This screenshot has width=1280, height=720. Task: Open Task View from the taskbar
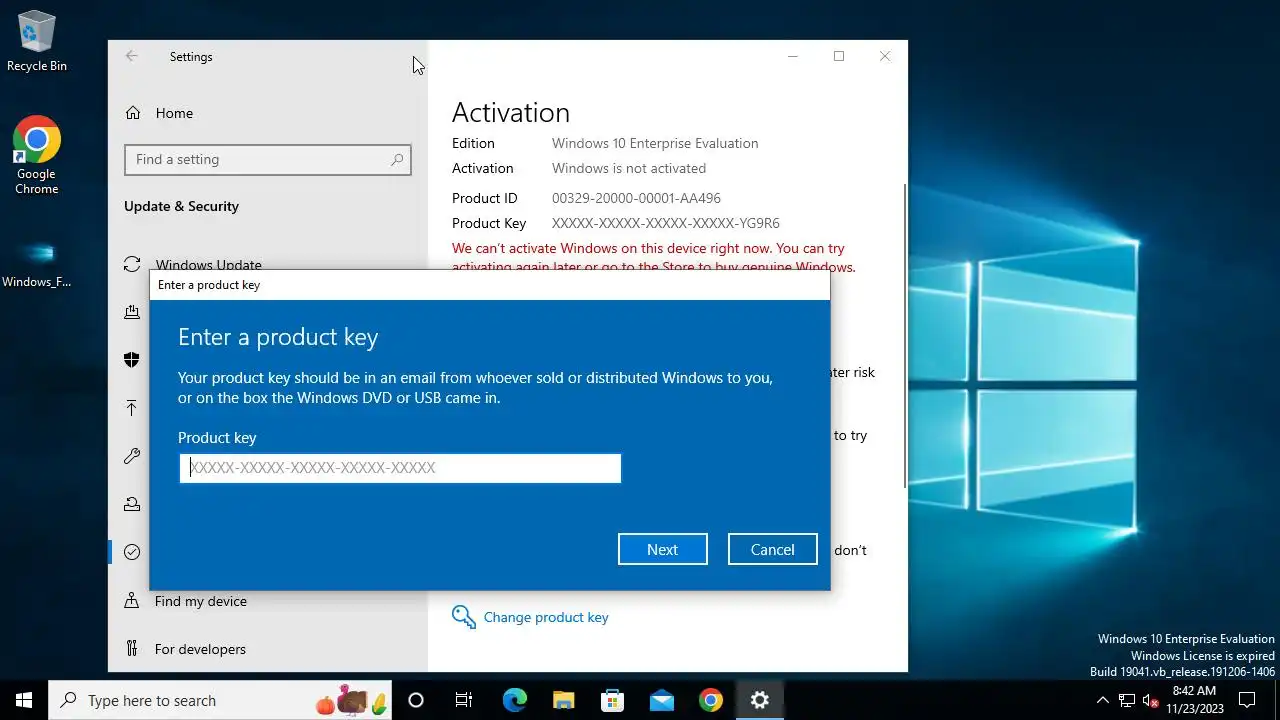coord(464,700)
